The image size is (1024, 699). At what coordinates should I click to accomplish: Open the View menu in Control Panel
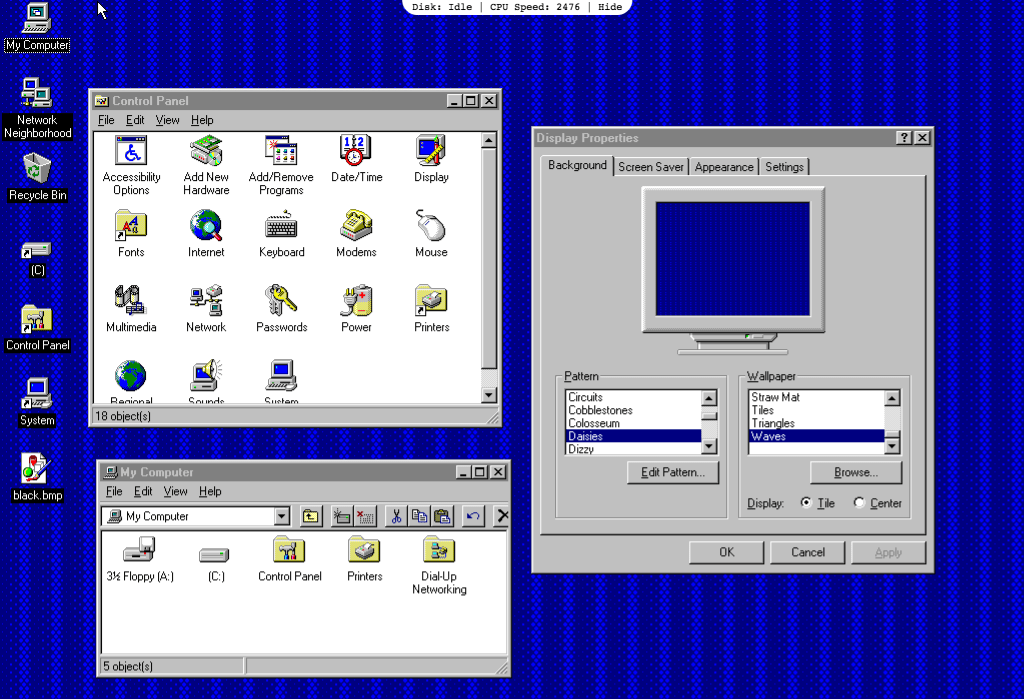pyautogui.click(x=167, y=120)
